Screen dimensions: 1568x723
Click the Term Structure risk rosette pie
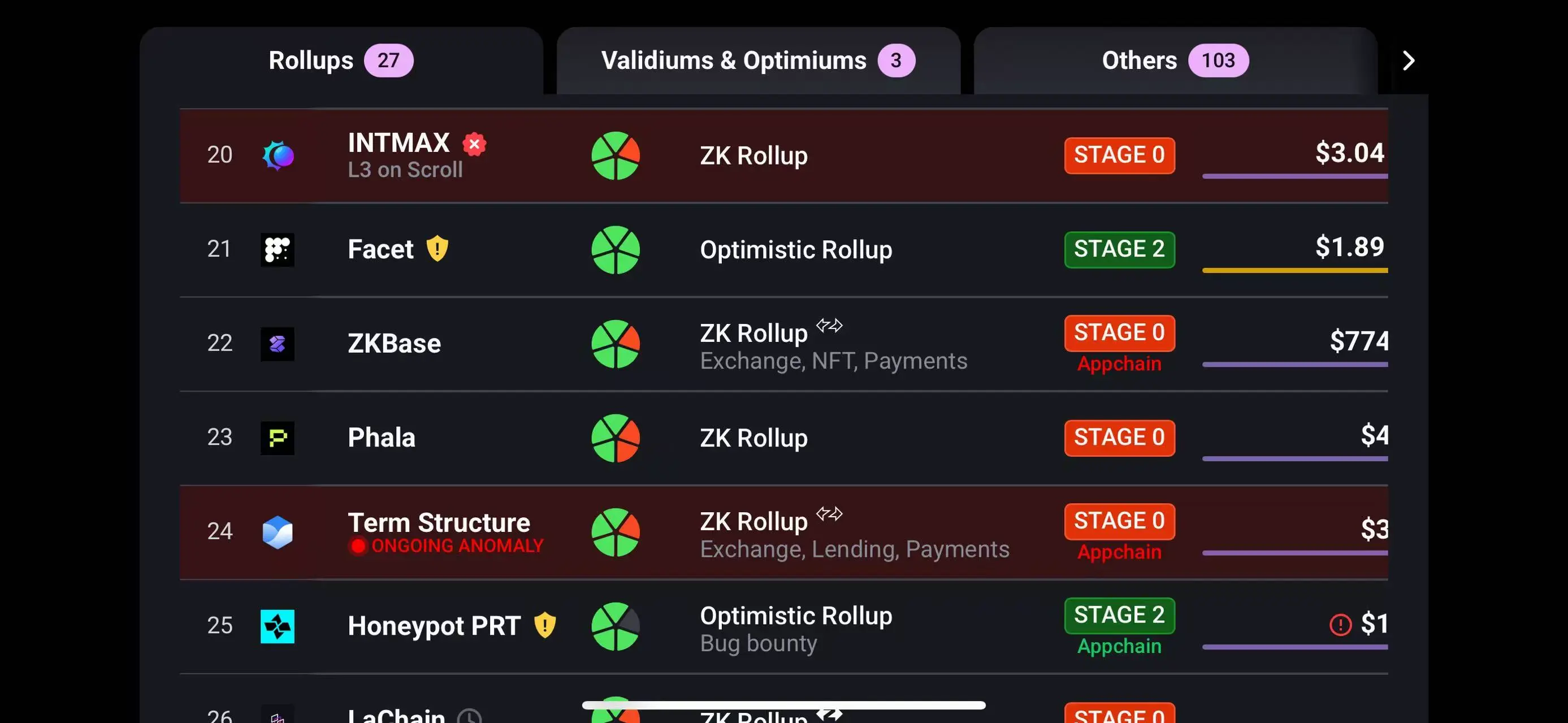click(616, 532)
